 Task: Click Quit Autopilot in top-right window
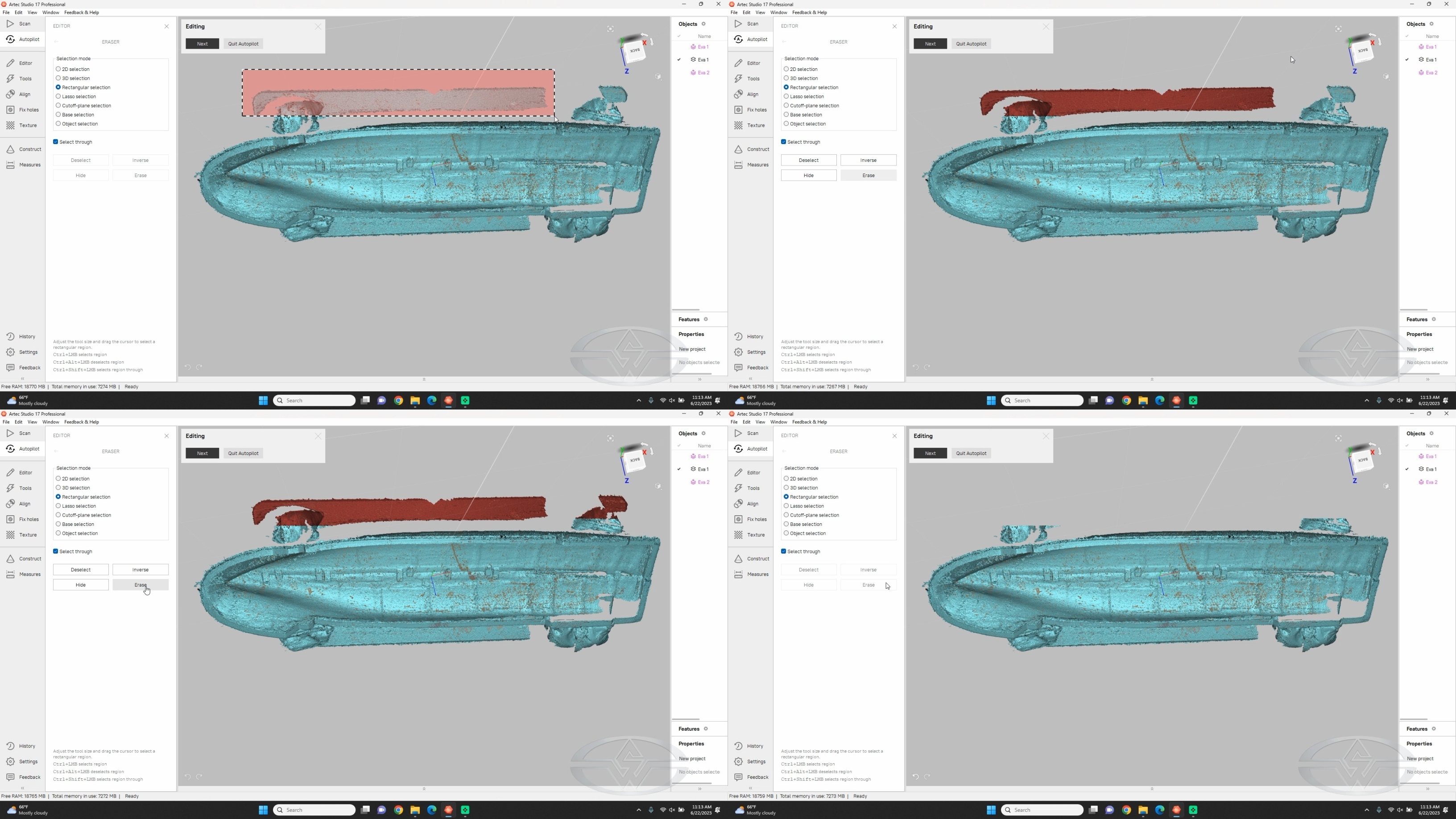pos(971,44)
